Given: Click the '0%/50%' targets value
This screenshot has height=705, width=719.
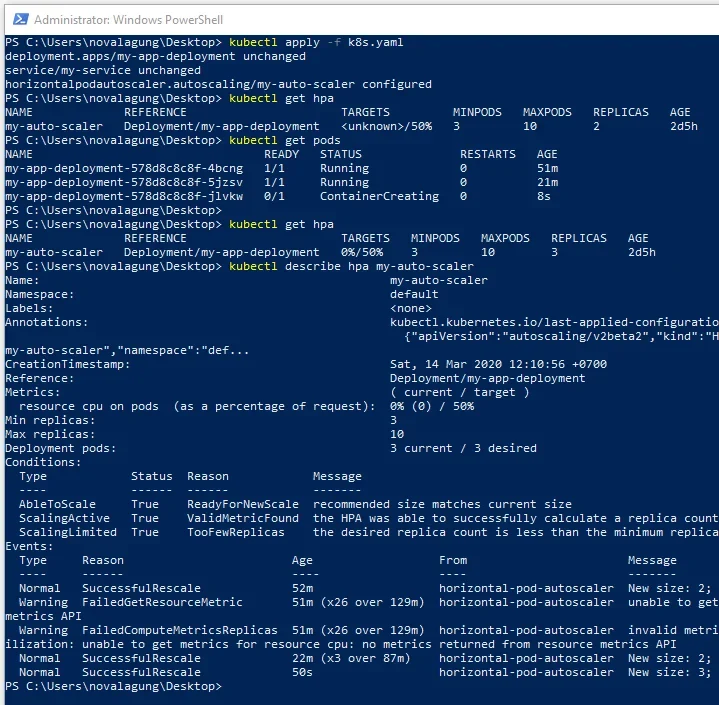Looking at the screenshot, I should tap(362, 252).
